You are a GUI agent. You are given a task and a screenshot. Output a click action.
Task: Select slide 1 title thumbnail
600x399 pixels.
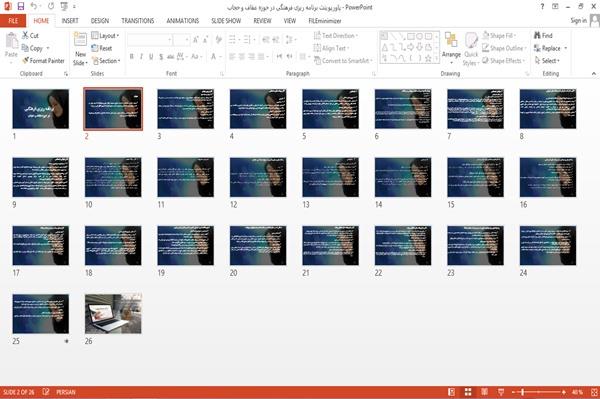(41, 109)
